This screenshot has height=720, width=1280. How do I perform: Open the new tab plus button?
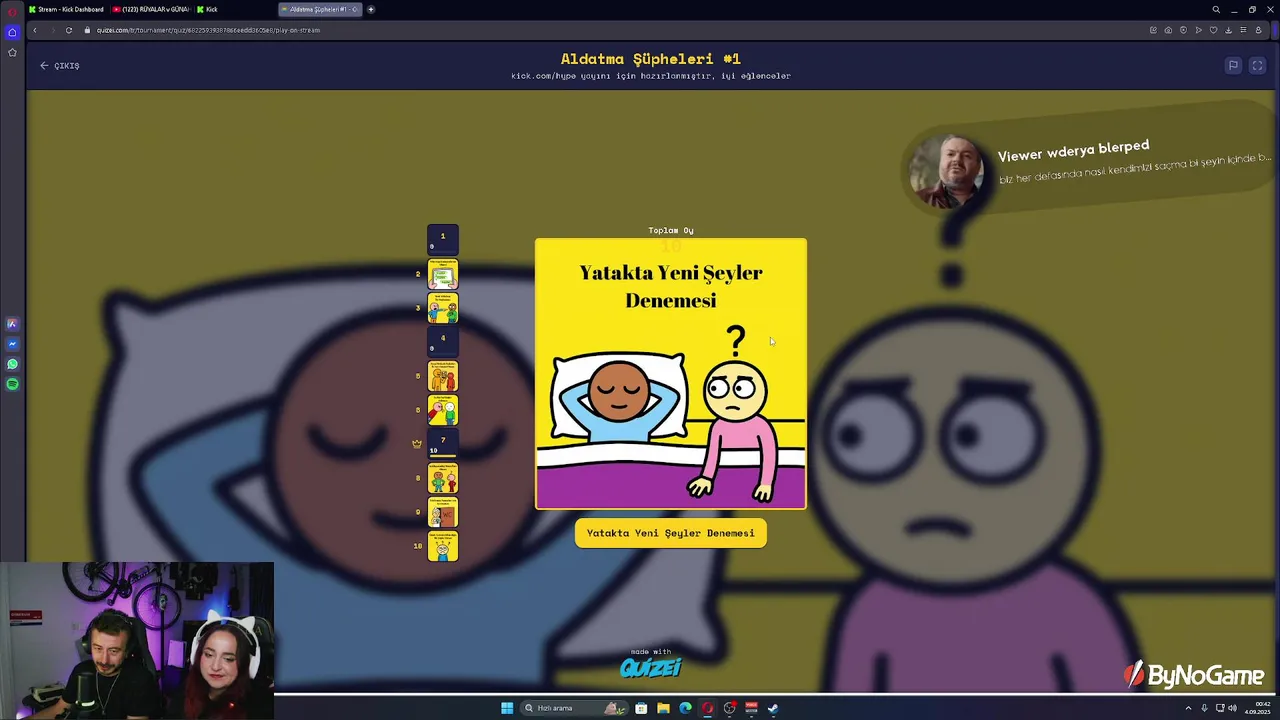(x=370, y=9)
